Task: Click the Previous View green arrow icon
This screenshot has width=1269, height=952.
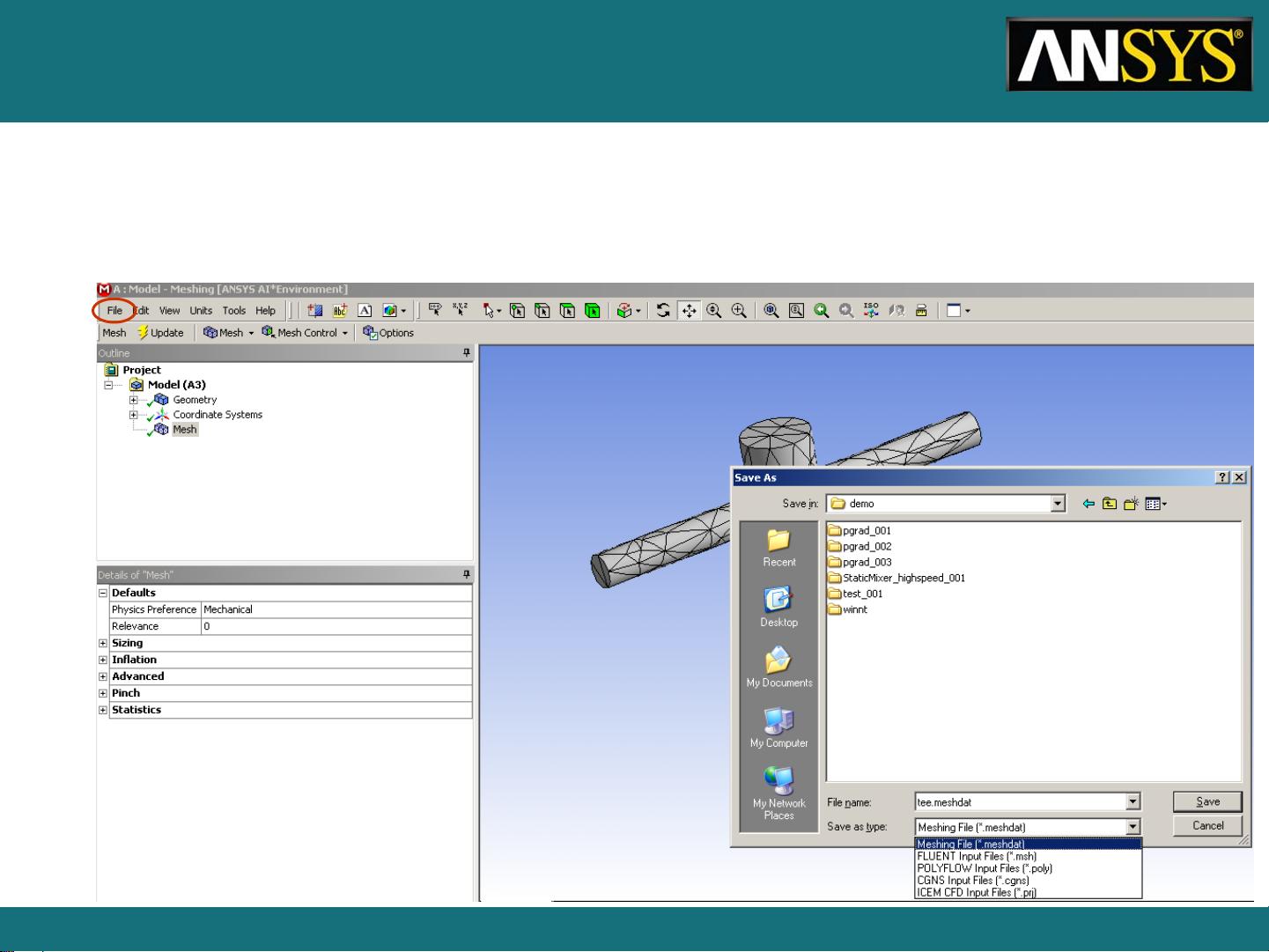Action: coord(821,310)
